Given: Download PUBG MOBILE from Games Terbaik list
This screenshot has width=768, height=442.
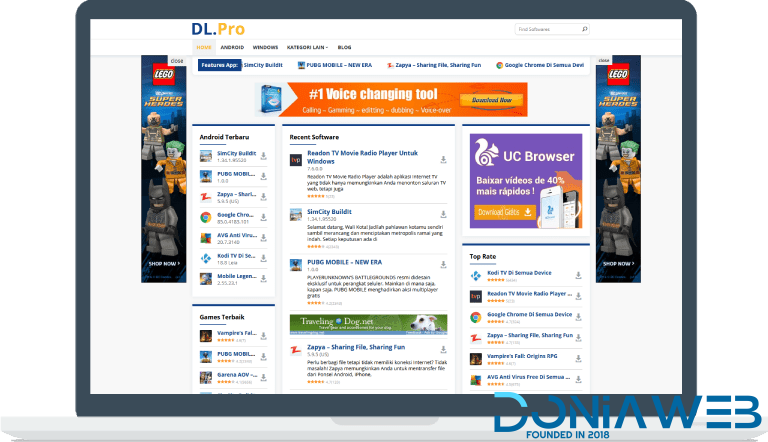Looking at the screenshot, I should (264, 357).
